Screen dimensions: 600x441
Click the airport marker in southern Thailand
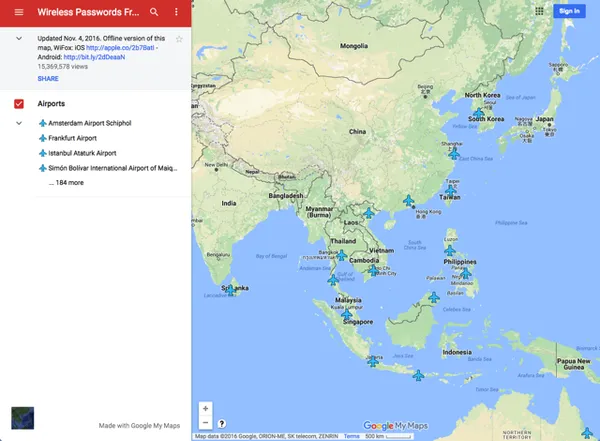point(333,280)
